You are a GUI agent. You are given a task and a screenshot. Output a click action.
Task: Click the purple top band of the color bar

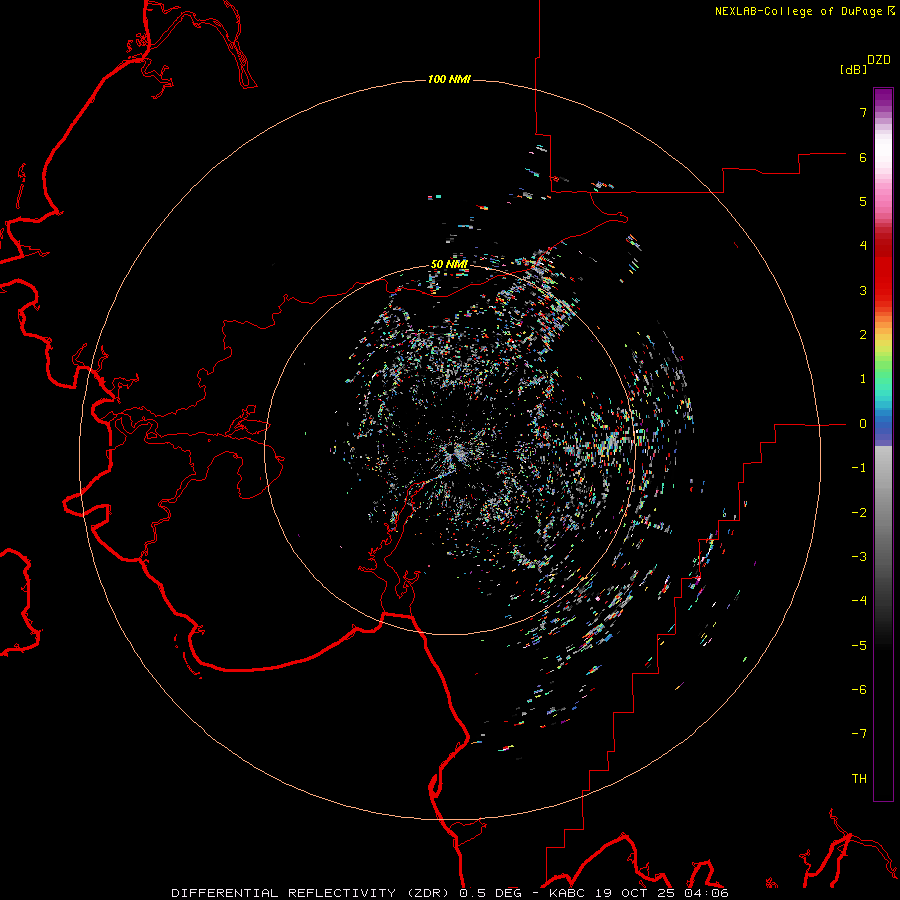point(883,99)
